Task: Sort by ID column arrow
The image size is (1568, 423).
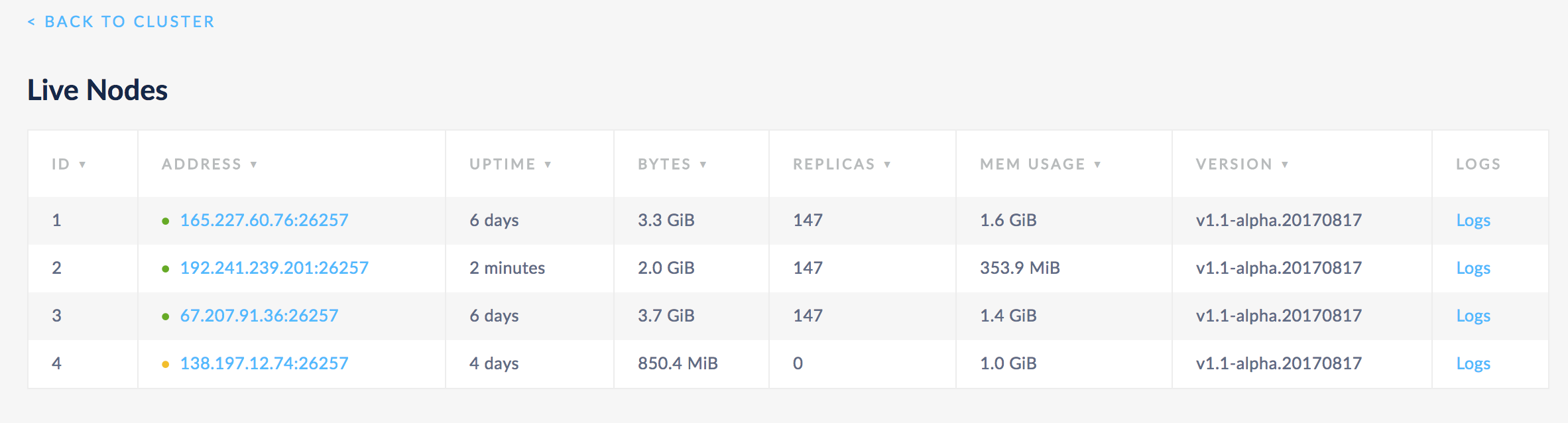Action: [x=83, y=164]
